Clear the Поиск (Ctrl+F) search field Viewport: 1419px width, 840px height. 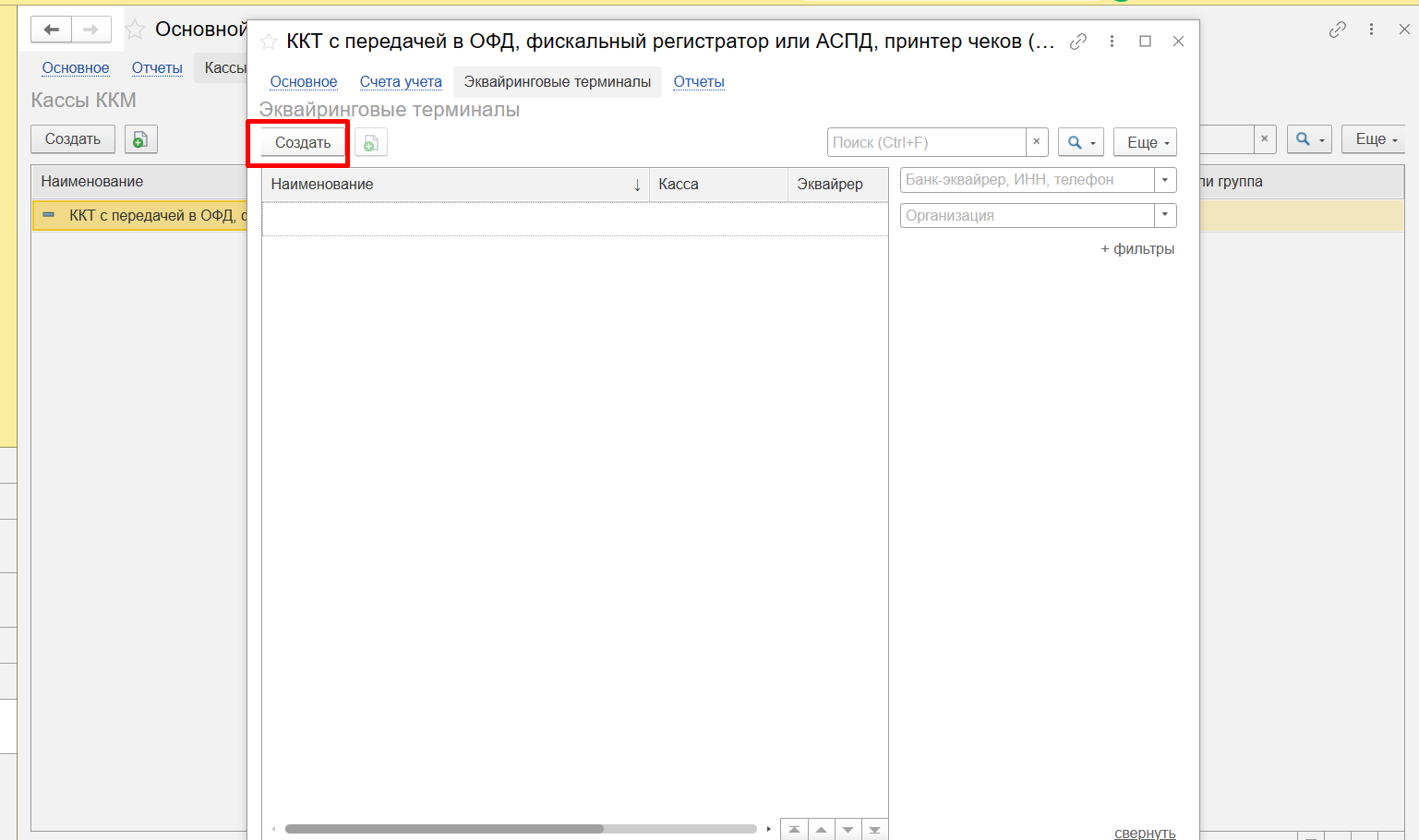point(1037,142)
